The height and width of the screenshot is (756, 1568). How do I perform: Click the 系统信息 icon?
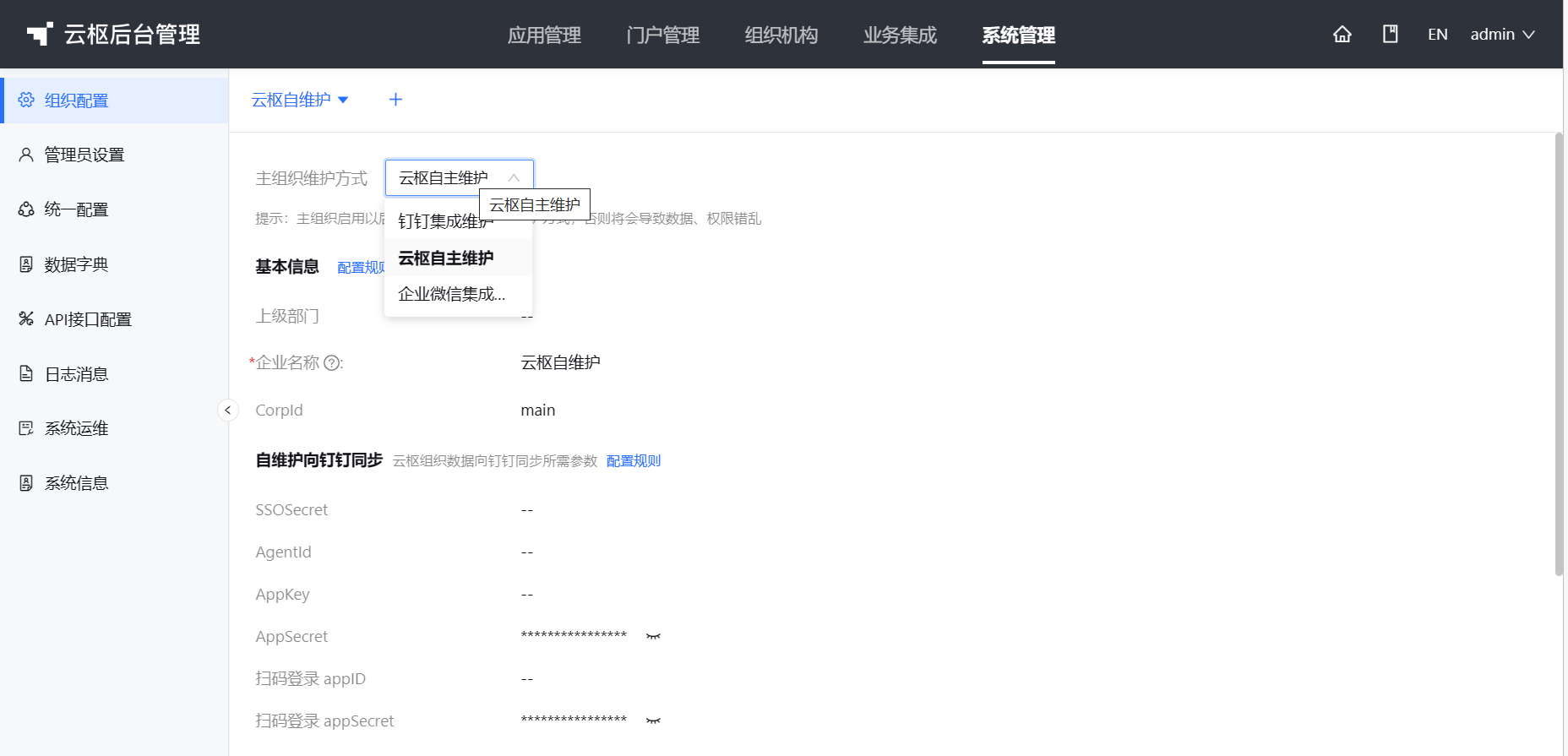(26, 483)
